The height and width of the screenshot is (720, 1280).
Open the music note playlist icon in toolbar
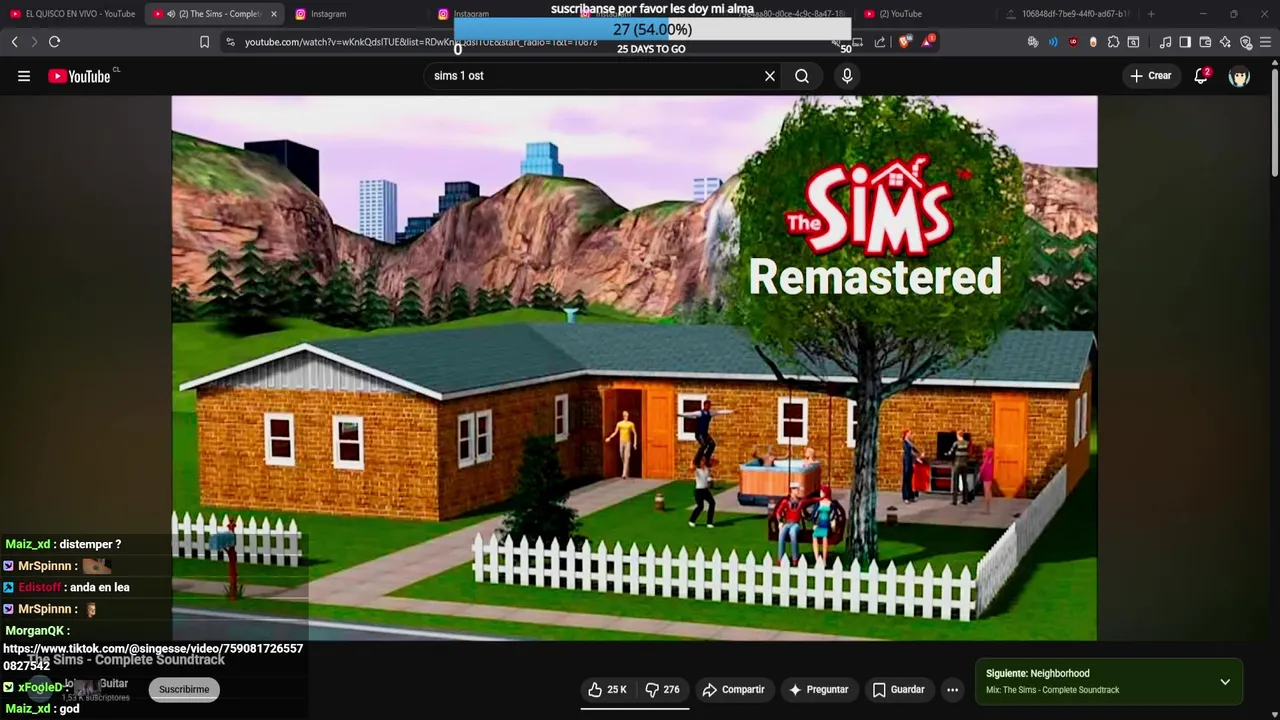1165,42
